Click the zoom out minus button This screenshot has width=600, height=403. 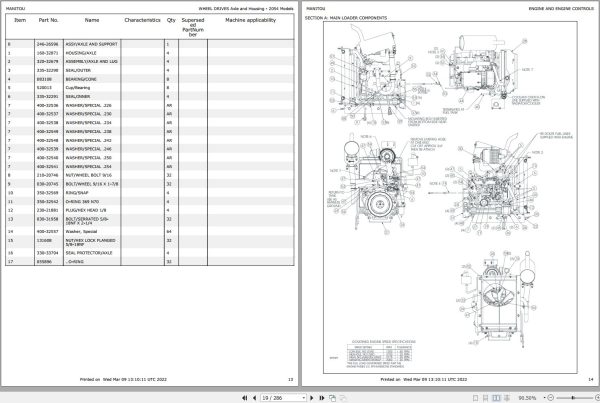(551, 398)
